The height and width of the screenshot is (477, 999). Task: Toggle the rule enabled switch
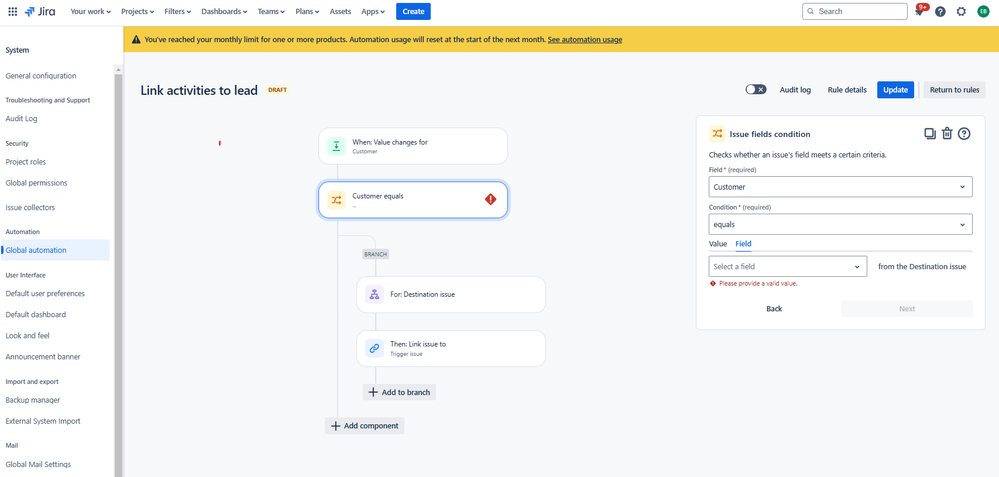tap(755, 89)
